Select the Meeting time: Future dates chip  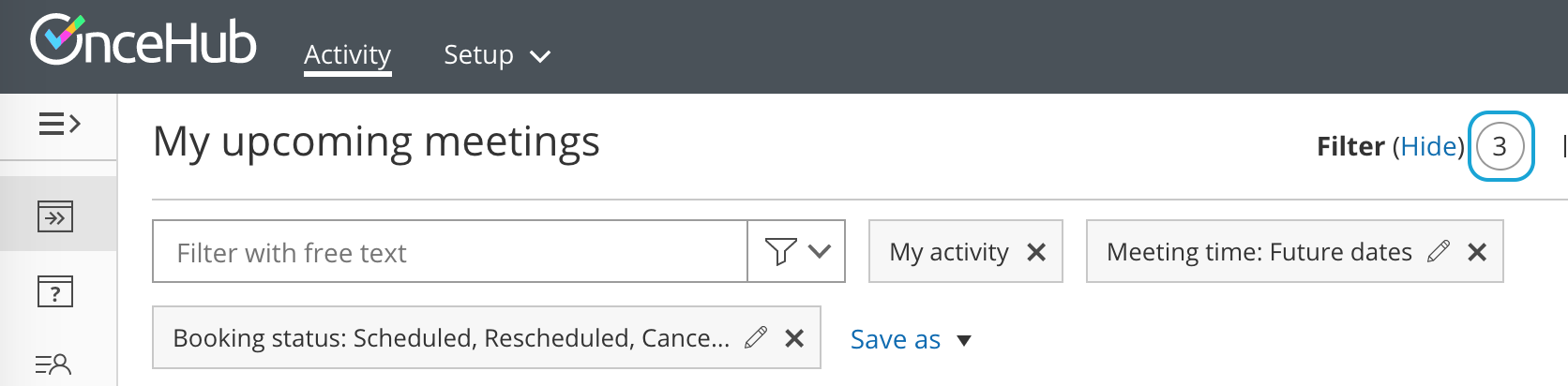[x=1259, y=252]
